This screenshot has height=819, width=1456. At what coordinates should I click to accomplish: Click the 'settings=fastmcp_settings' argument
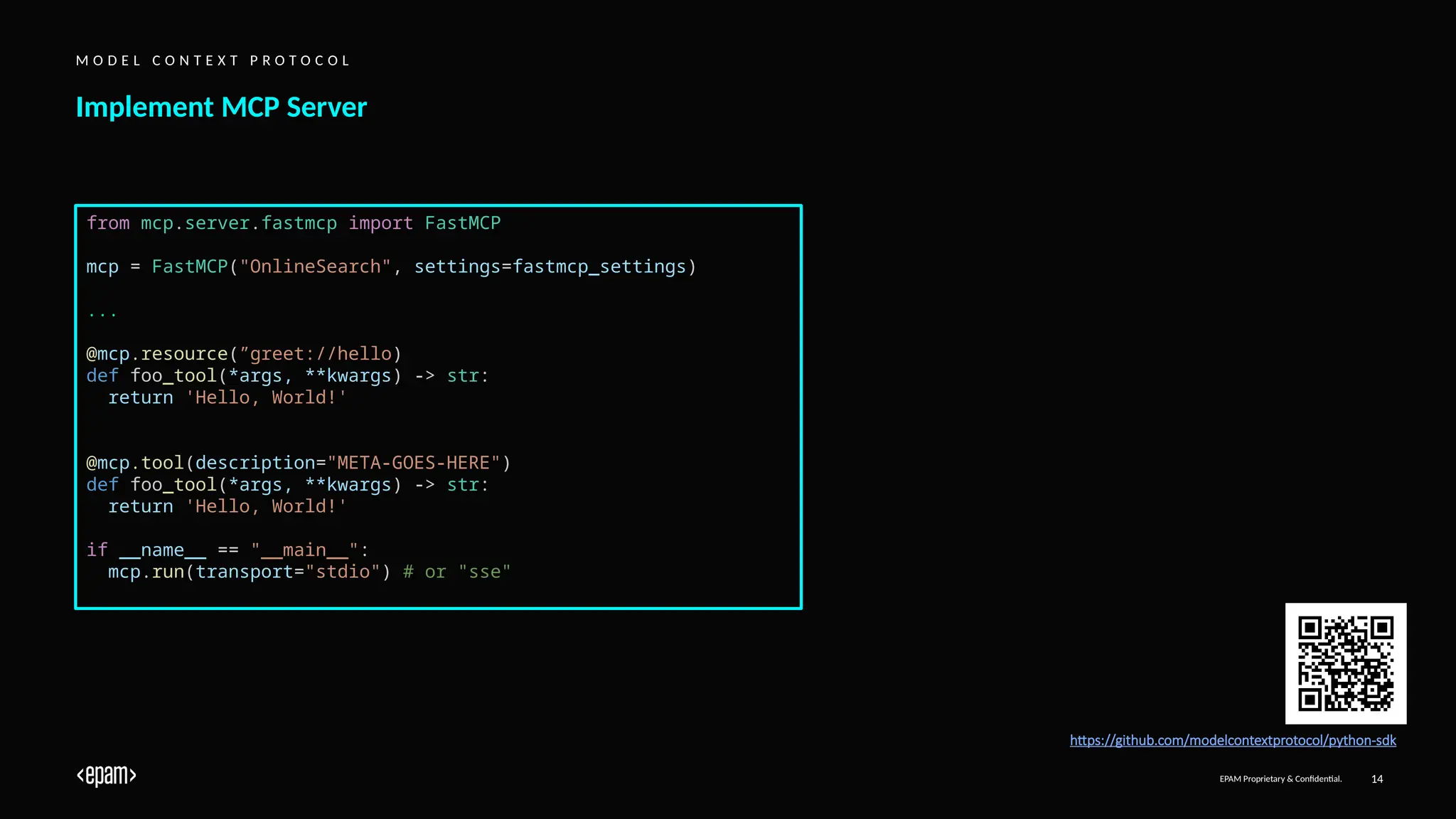550,267
